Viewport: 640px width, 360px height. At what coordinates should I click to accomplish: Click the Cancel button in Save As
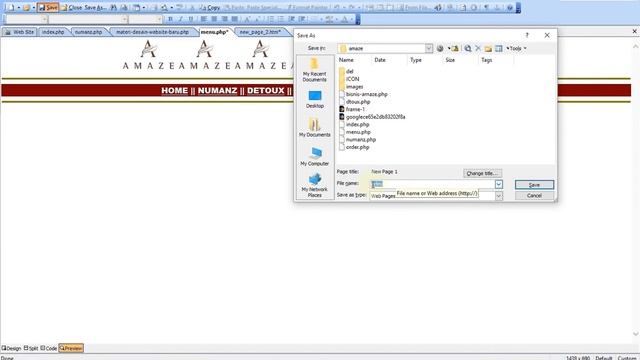click(x=534, y=196)
